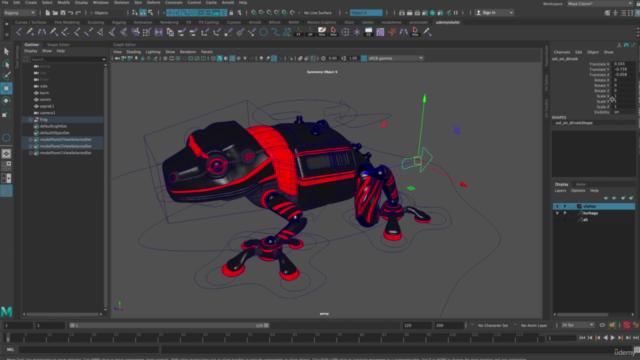Screen dimensions: 640x360
Task: Jump to end of playback range
Action: pyautogui.click(x=636, y=338)
